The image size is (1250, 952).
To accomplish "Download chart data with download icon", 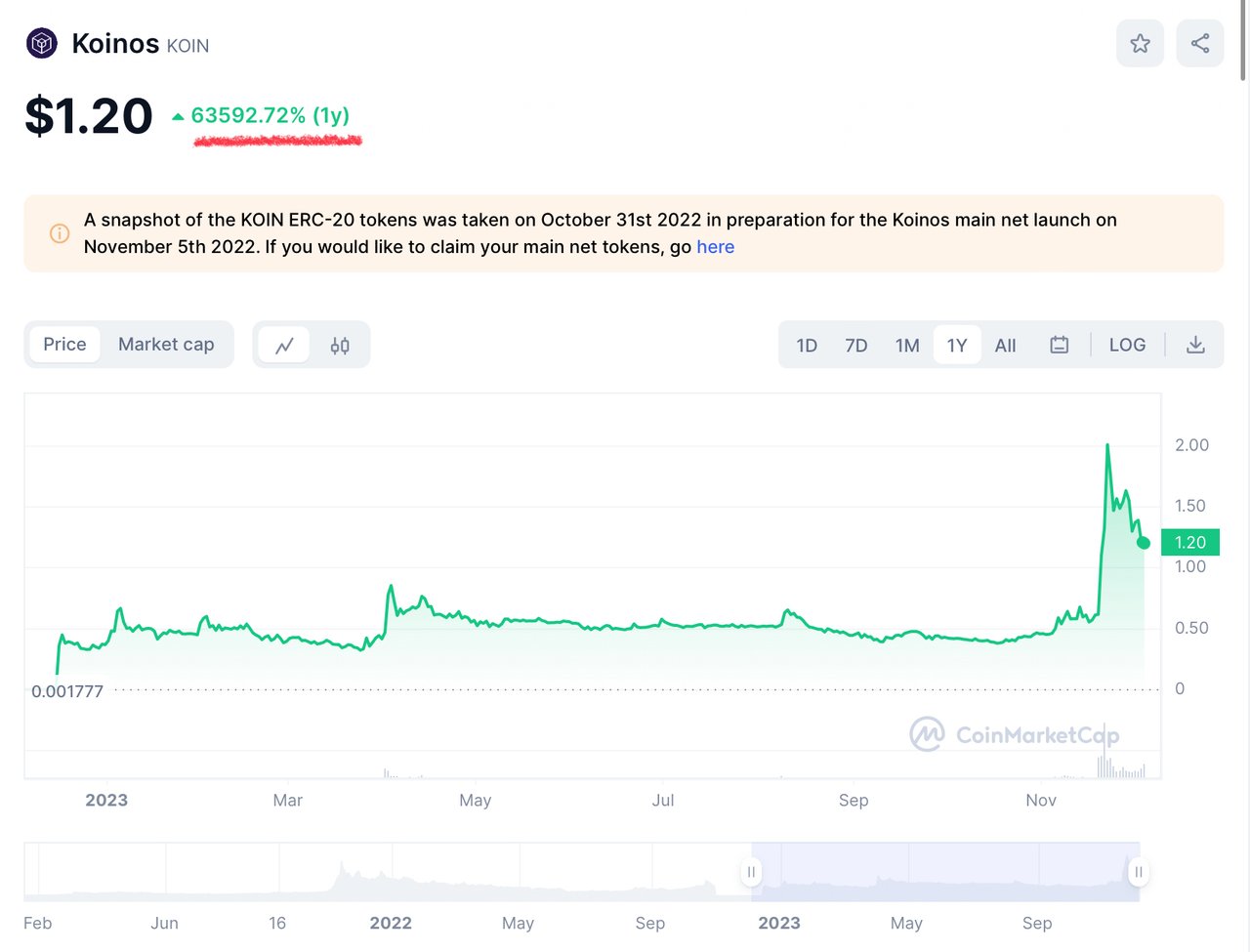I will click(x=1195, y=345).
